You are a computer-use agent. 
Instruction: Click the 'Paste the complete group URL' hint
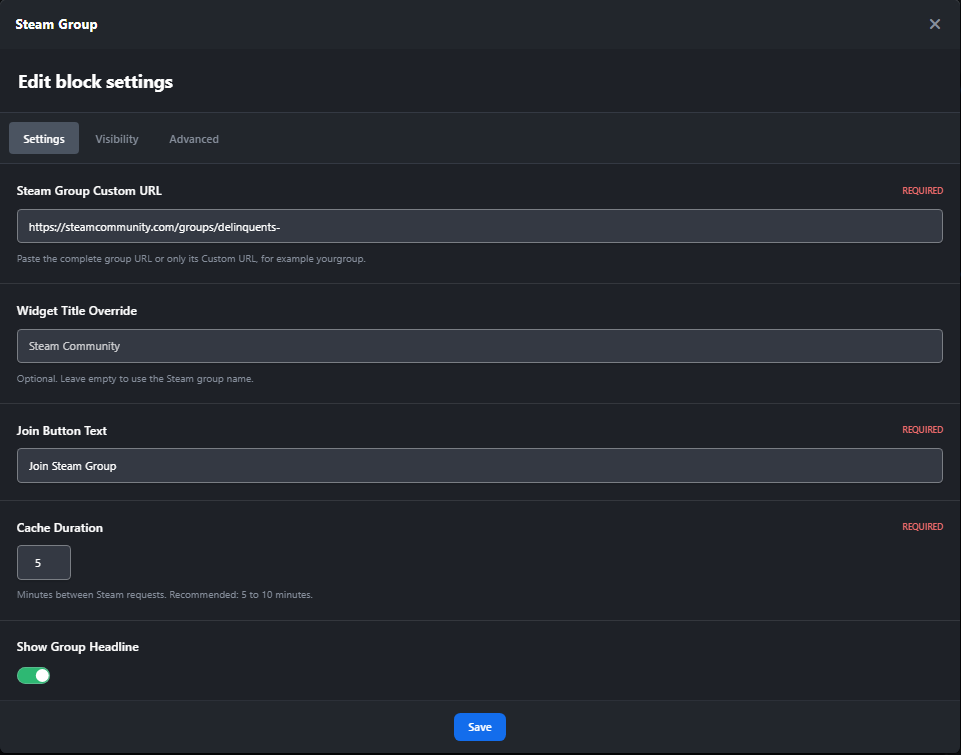191,259
